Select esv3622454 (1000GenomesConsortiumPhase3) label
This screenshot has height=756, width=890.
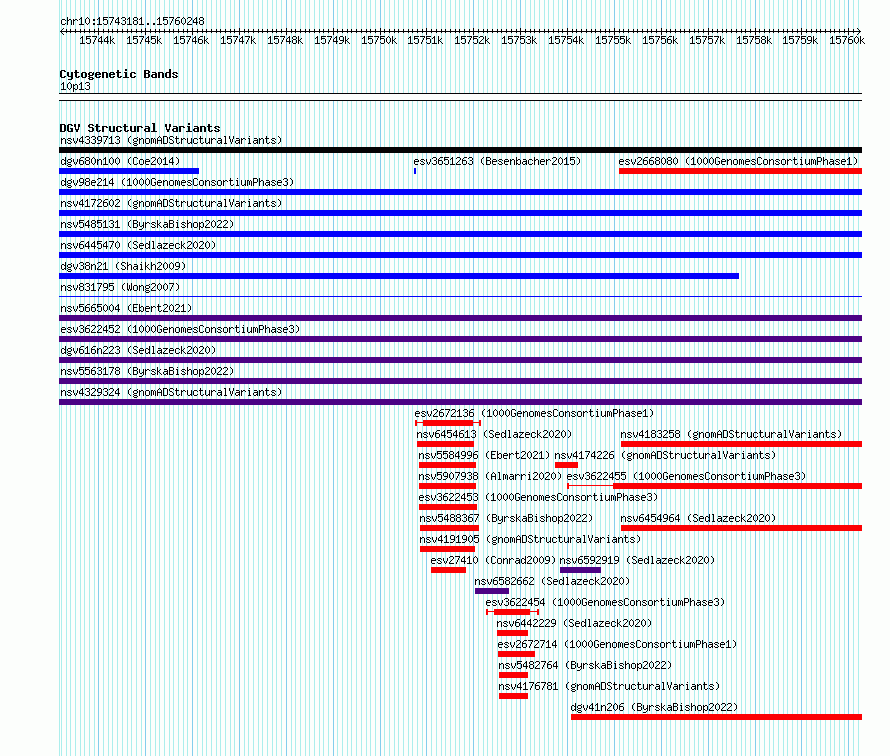(605, 602)
